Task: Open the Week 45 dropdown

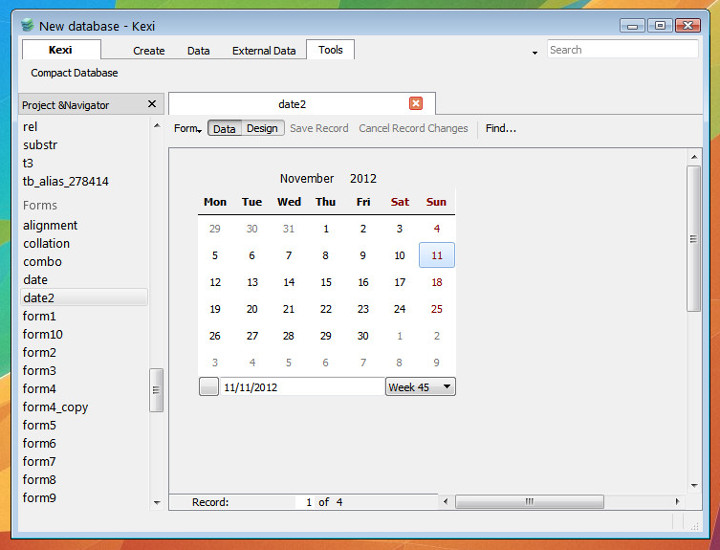Action: click(420, 387)
